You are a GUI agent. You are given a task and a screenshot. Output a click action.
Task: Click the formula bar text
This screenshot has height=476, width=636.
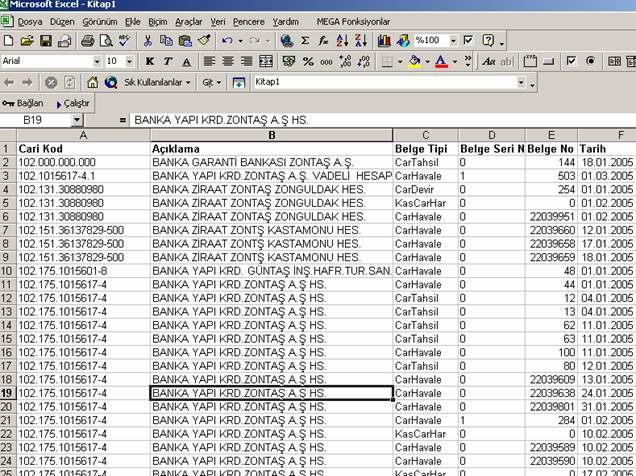pyautogui.click(x=221, y=120)
